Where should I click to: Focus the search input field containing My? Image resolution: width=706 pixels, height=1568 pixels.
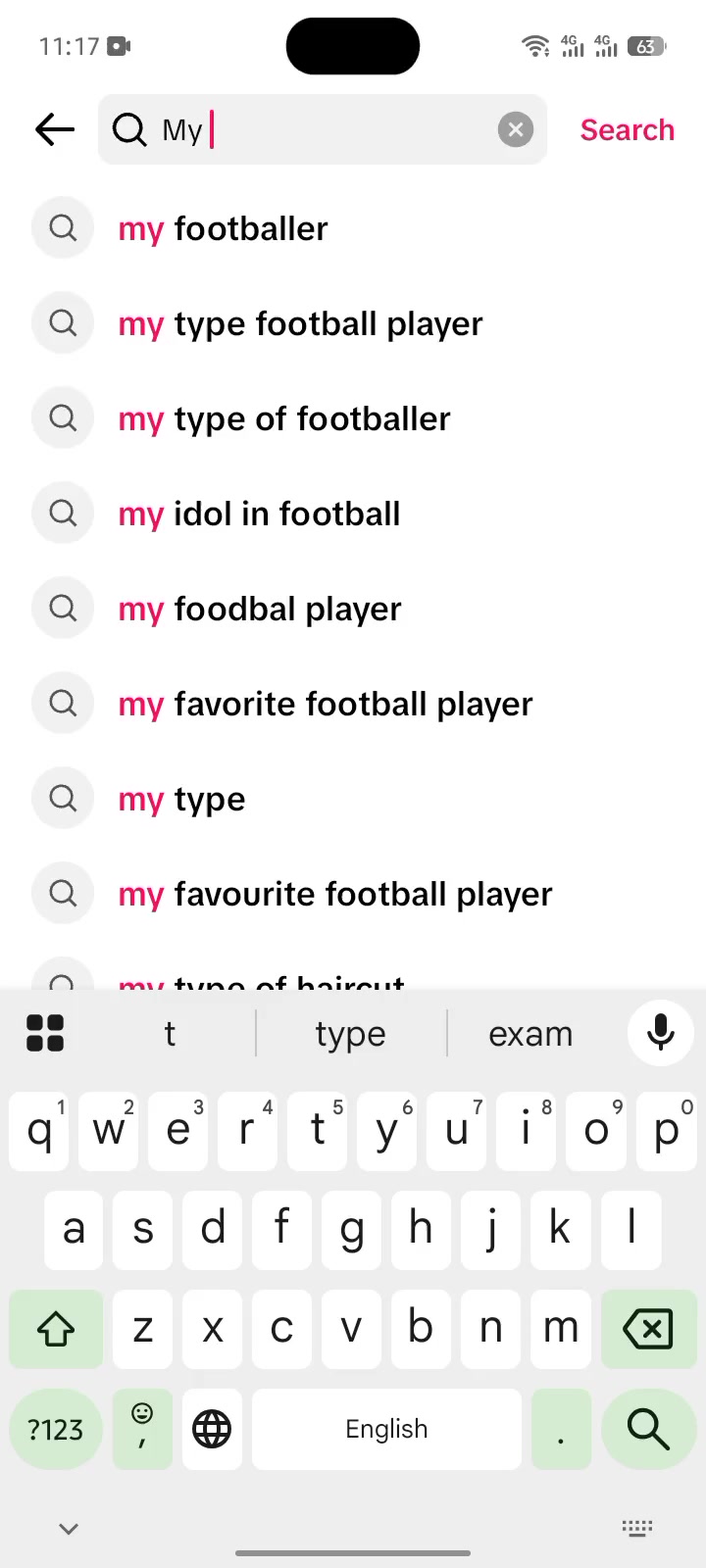click(323, 129)
